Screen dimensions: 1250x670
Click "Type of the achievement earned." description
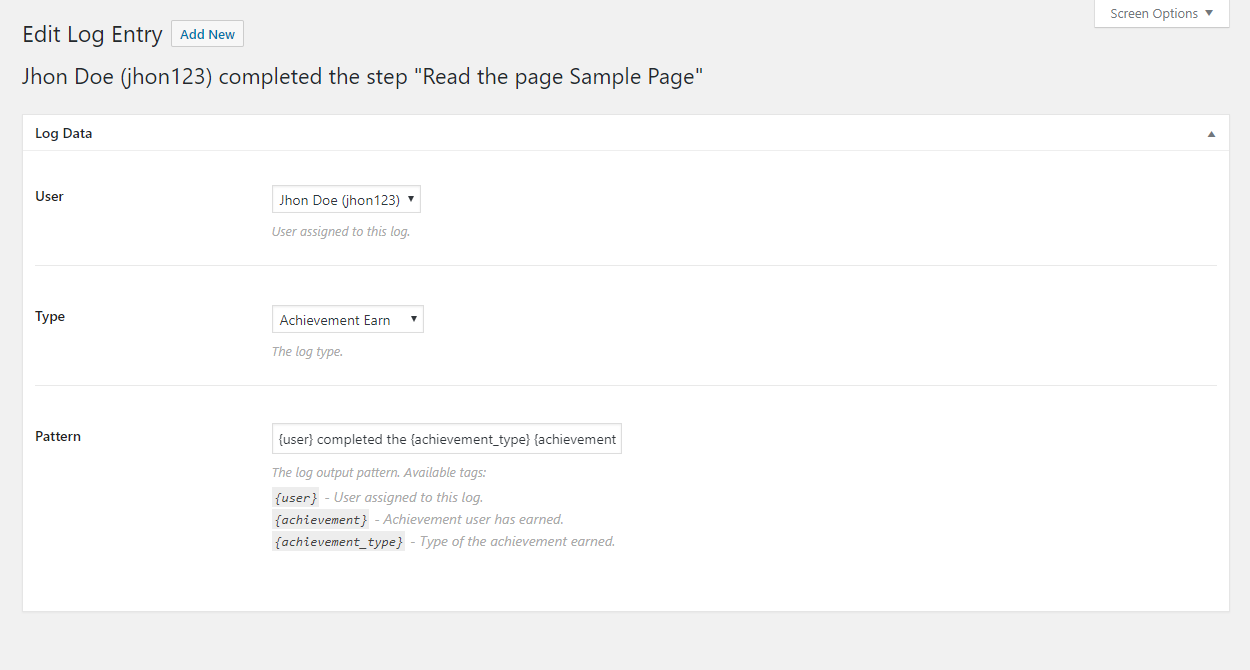coord(517,542)
